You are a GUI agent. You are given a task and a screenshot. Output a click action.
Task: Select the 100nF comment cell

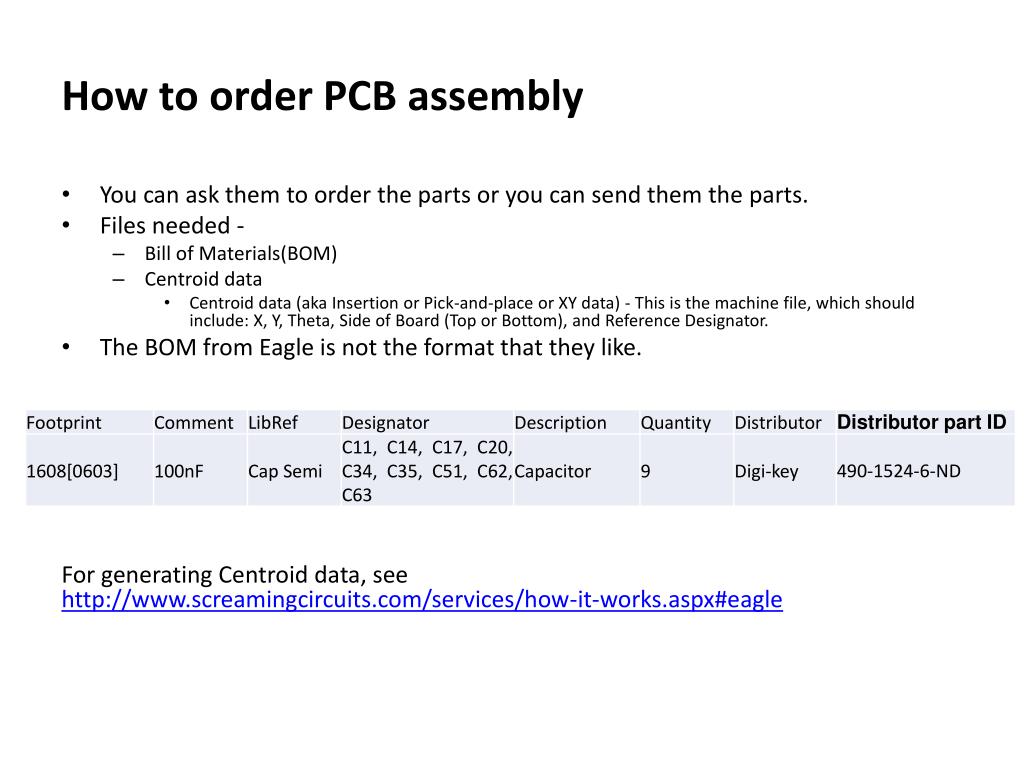[x=179, y=471]
